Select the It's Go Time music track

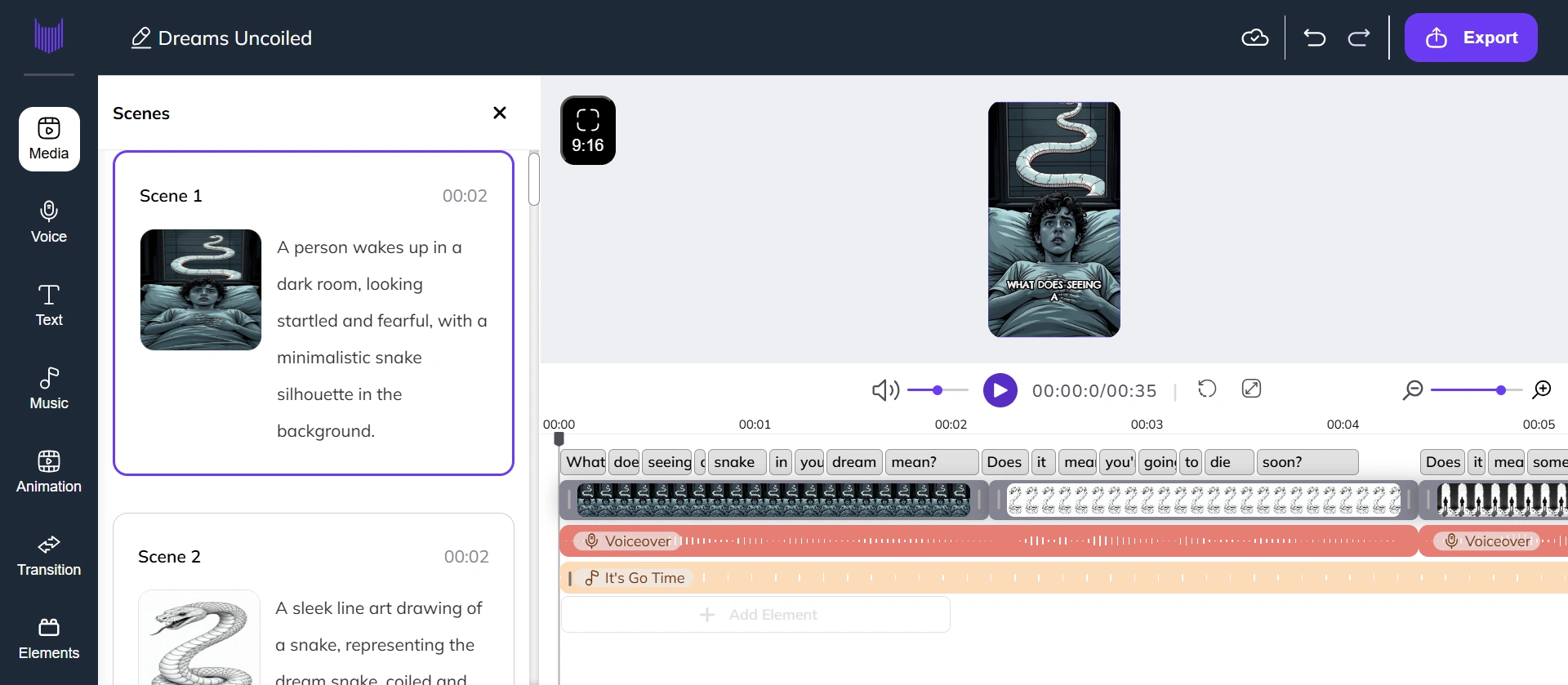click(x=1063, y=578)
